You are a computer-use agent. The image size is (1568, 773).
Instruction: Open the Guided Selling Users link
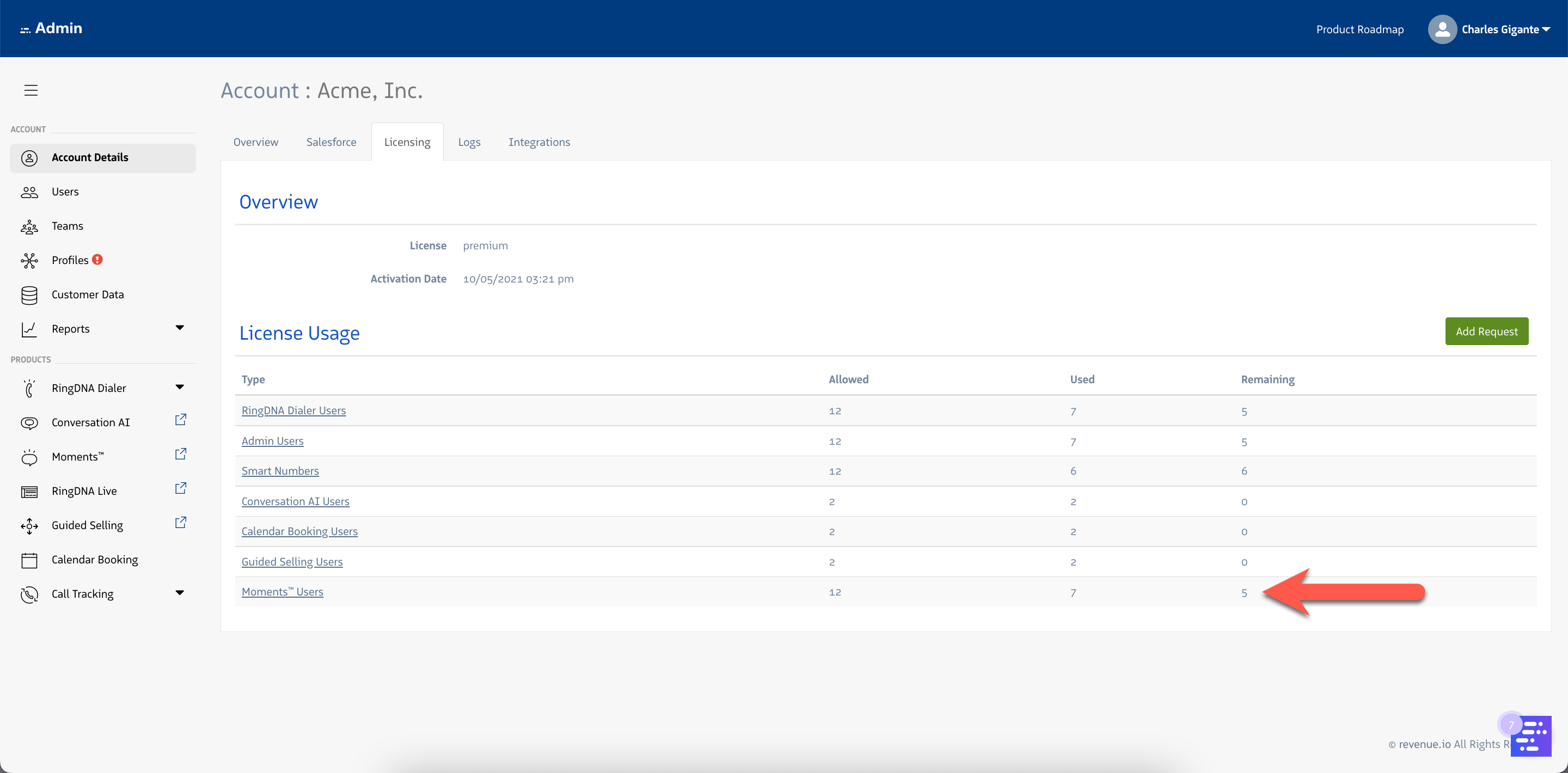tap(292, 561)
